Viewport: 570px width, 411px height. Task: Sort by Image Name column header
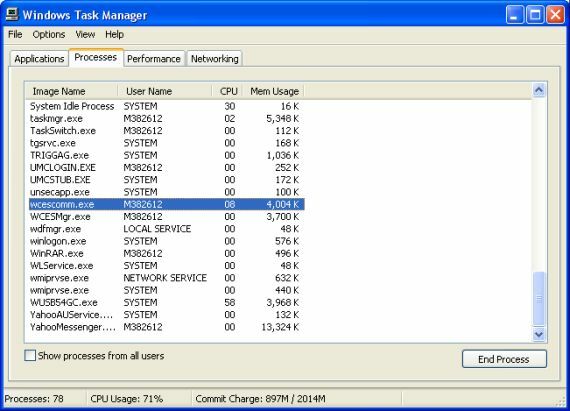(71, 91)
